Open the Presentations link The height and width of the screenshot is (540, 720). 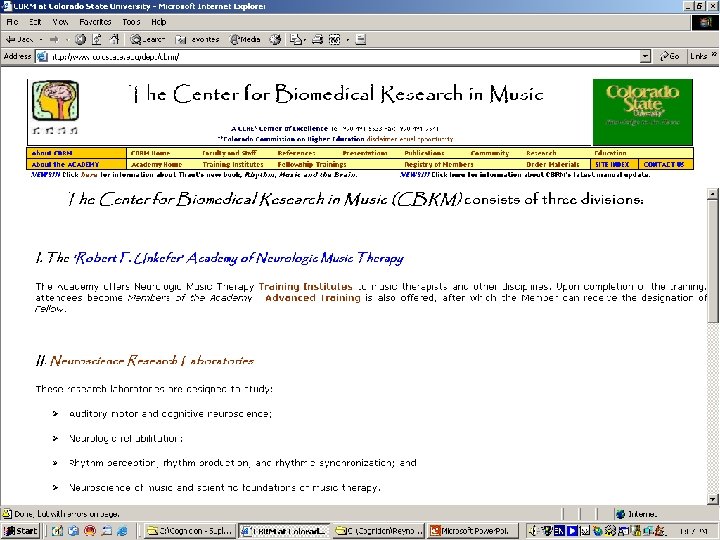pos(365,153)
